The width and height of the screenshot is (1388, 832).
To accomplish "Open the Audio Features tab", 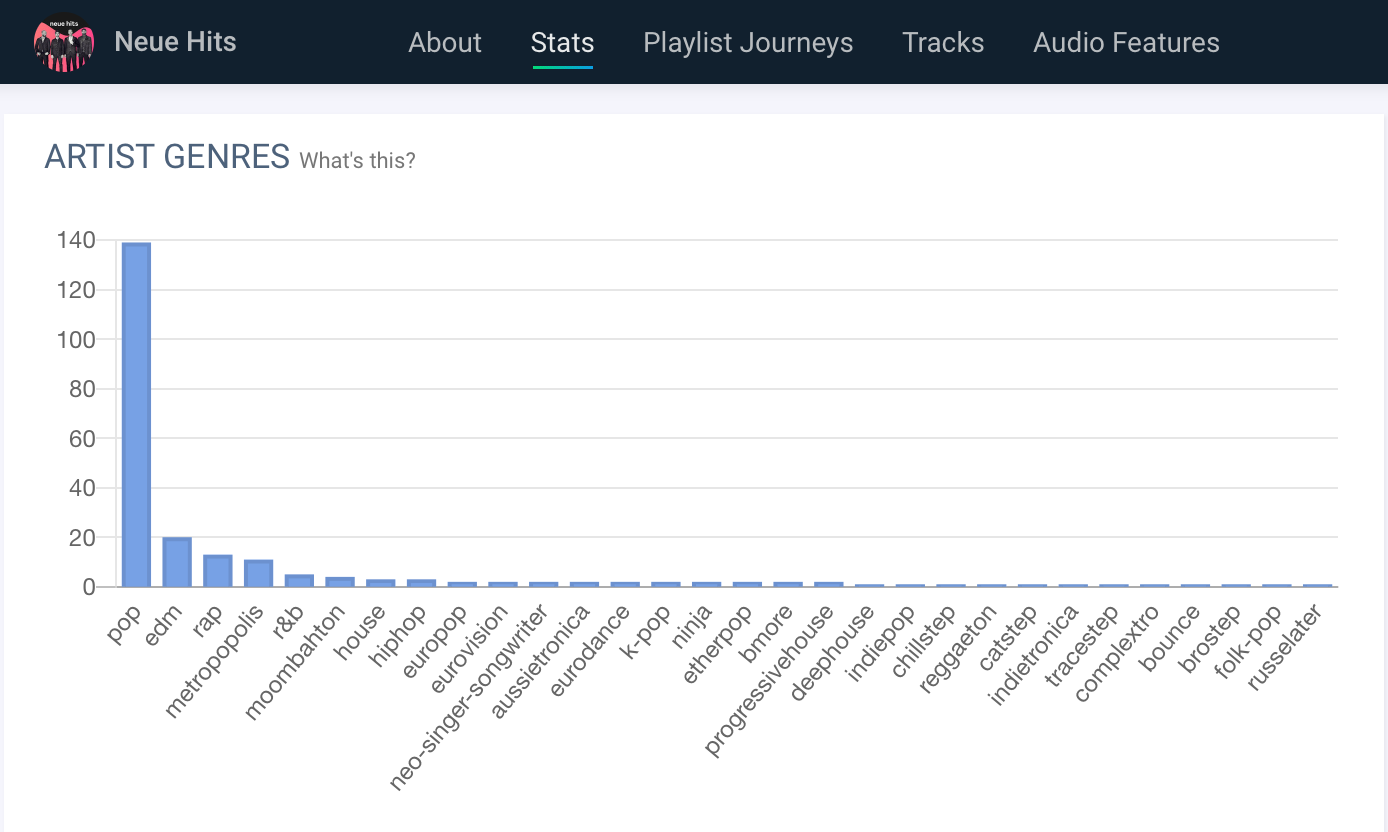I will point(1126,43).
